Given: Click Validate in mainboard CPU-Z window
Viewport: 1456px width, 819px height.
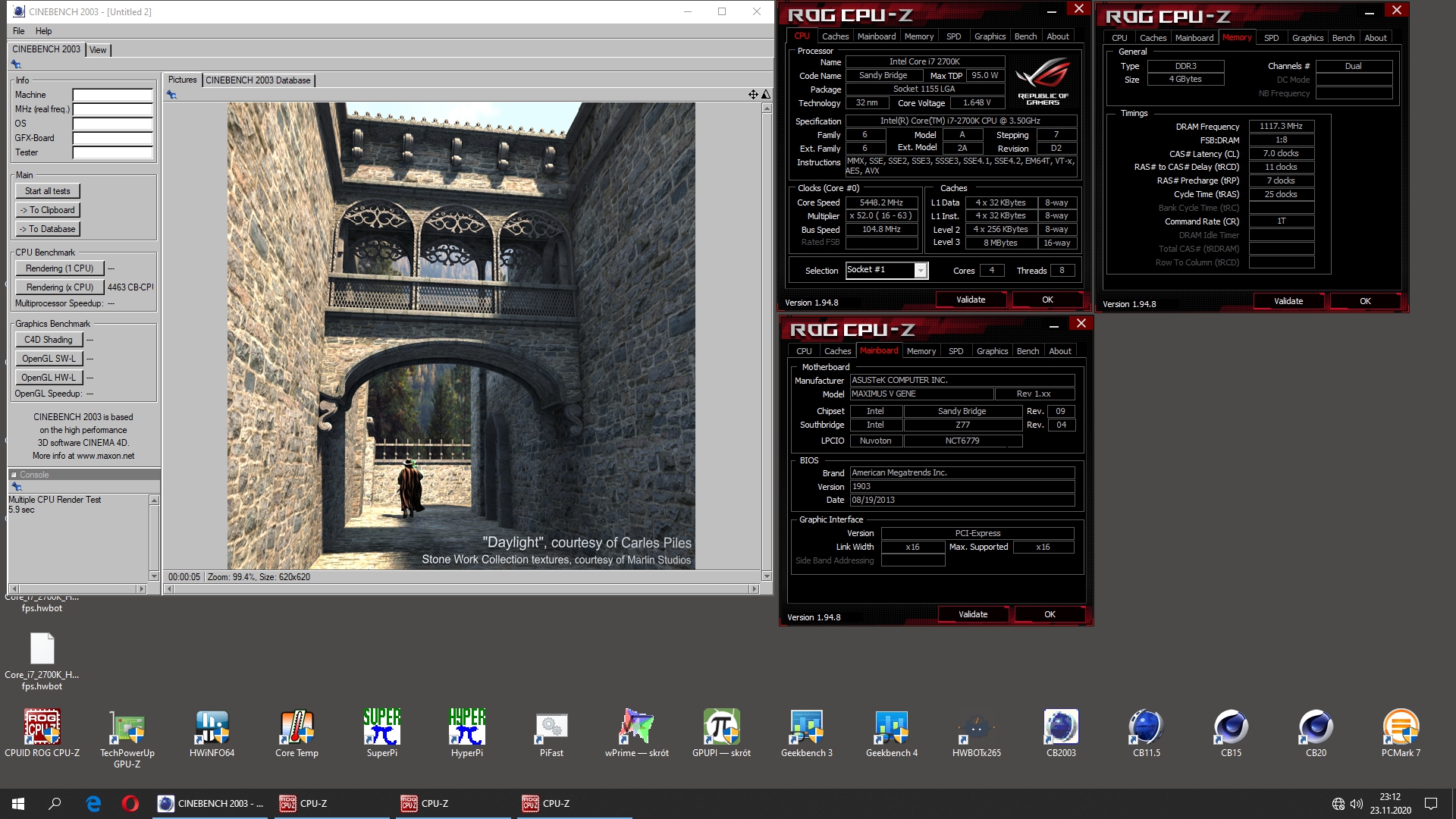Looking at the screenshot, I should point(973,614).
